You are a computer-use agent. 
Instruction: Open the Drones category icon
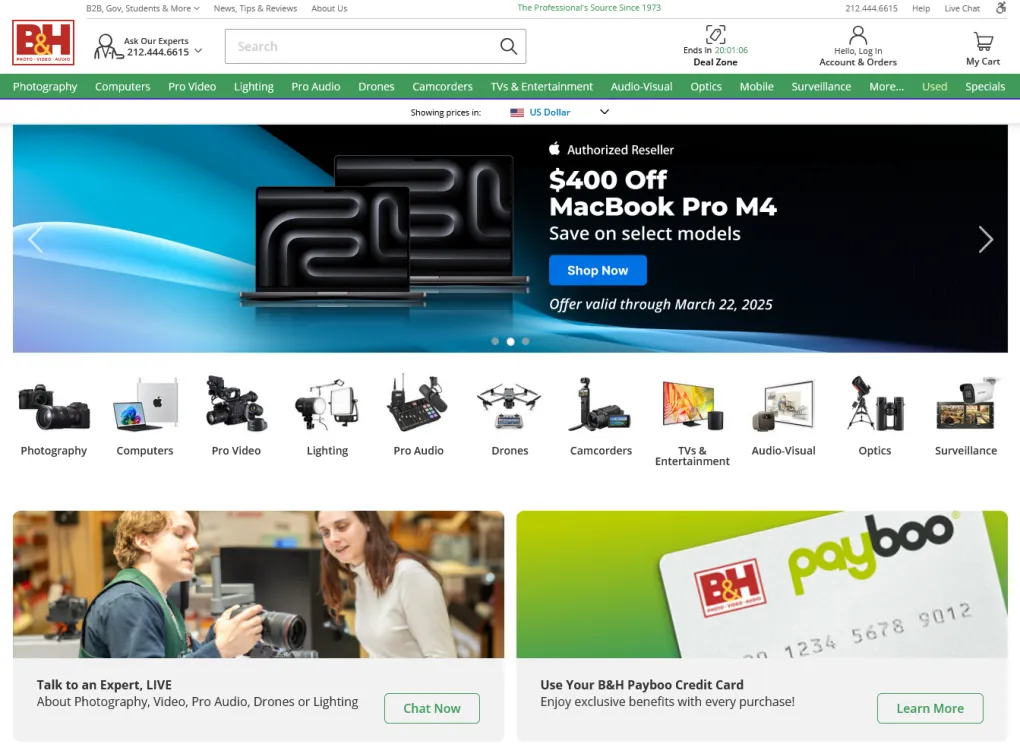coord(509,405)
